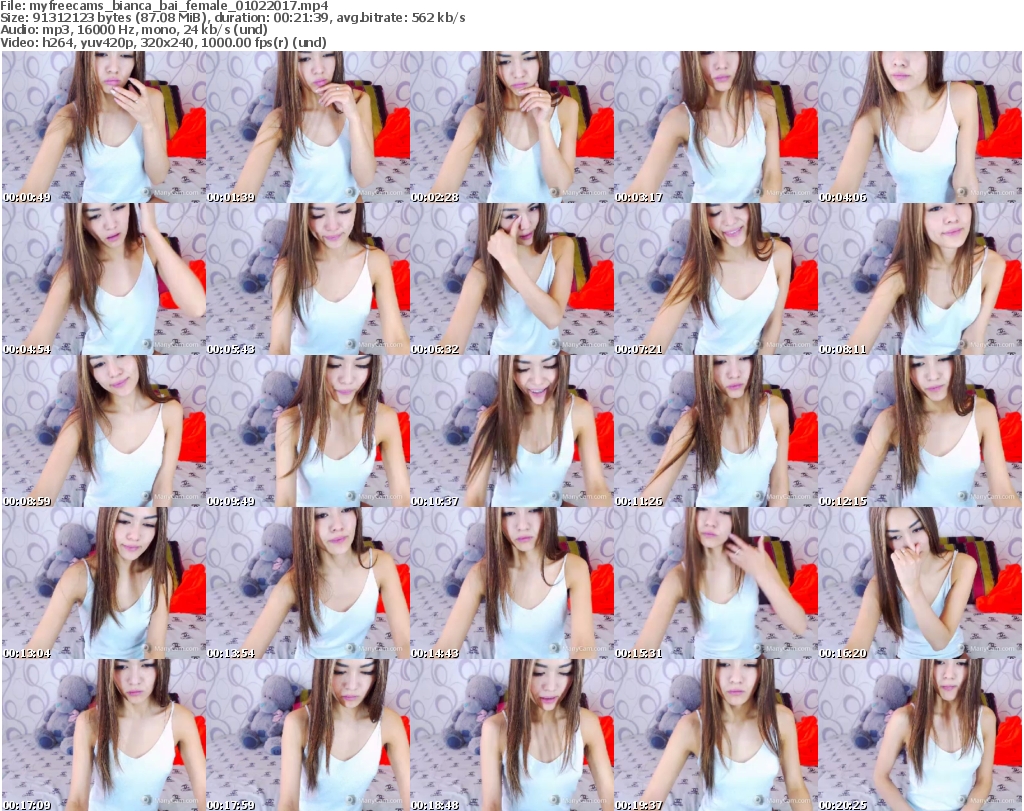Click the frame stamped 00:03:17

[x=716, y=127]
